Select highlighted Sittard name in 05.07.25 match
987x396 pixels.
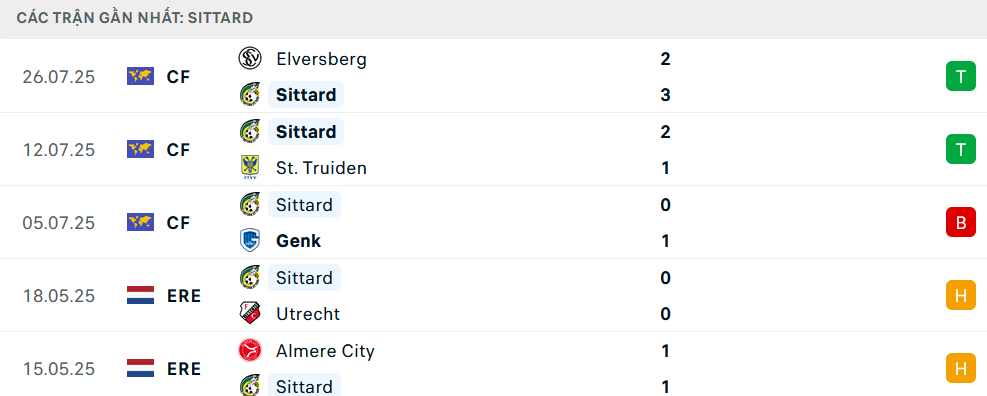tap(304, 205)
